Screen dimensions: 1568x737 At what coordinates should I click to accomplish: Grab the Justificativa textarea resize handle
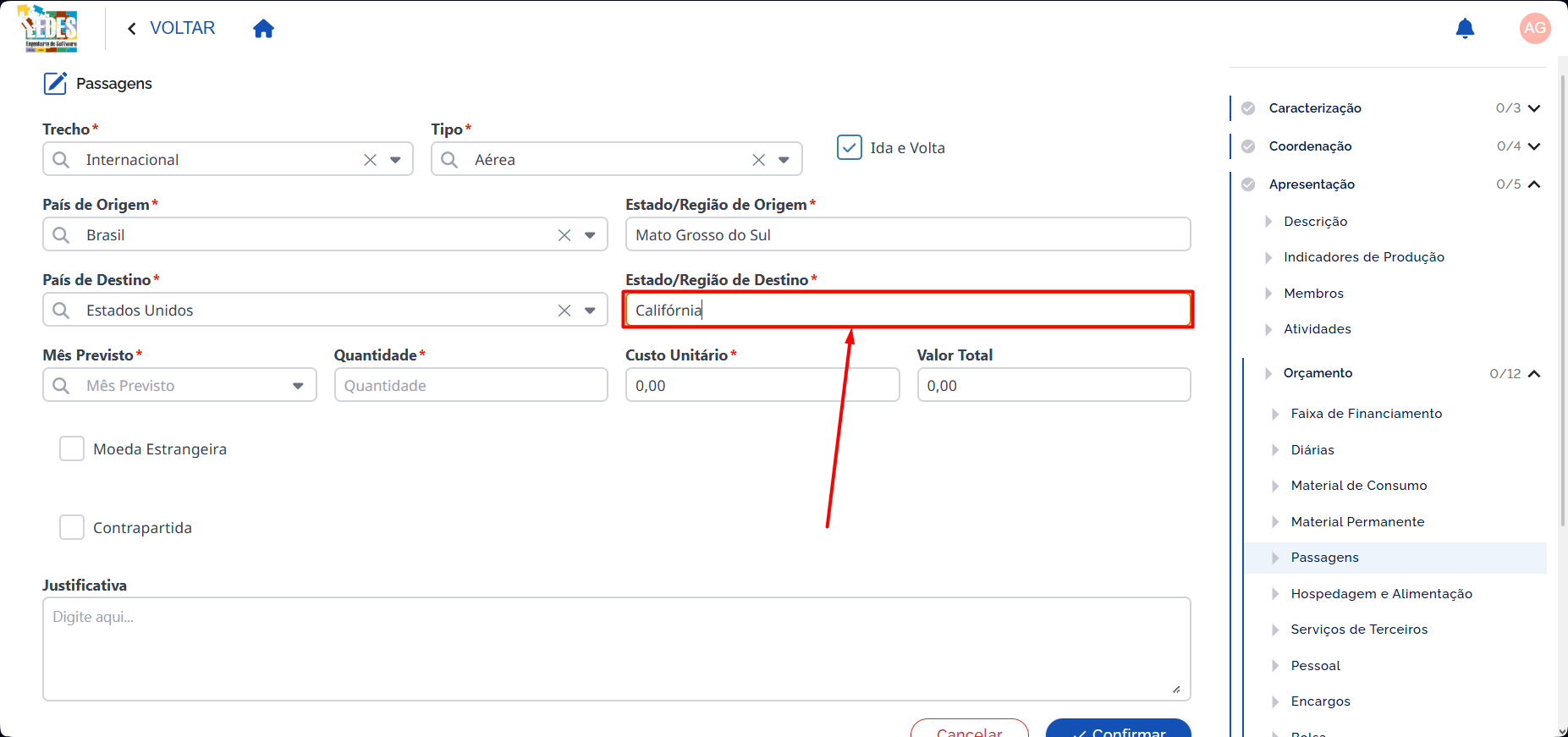[1176, 690]
